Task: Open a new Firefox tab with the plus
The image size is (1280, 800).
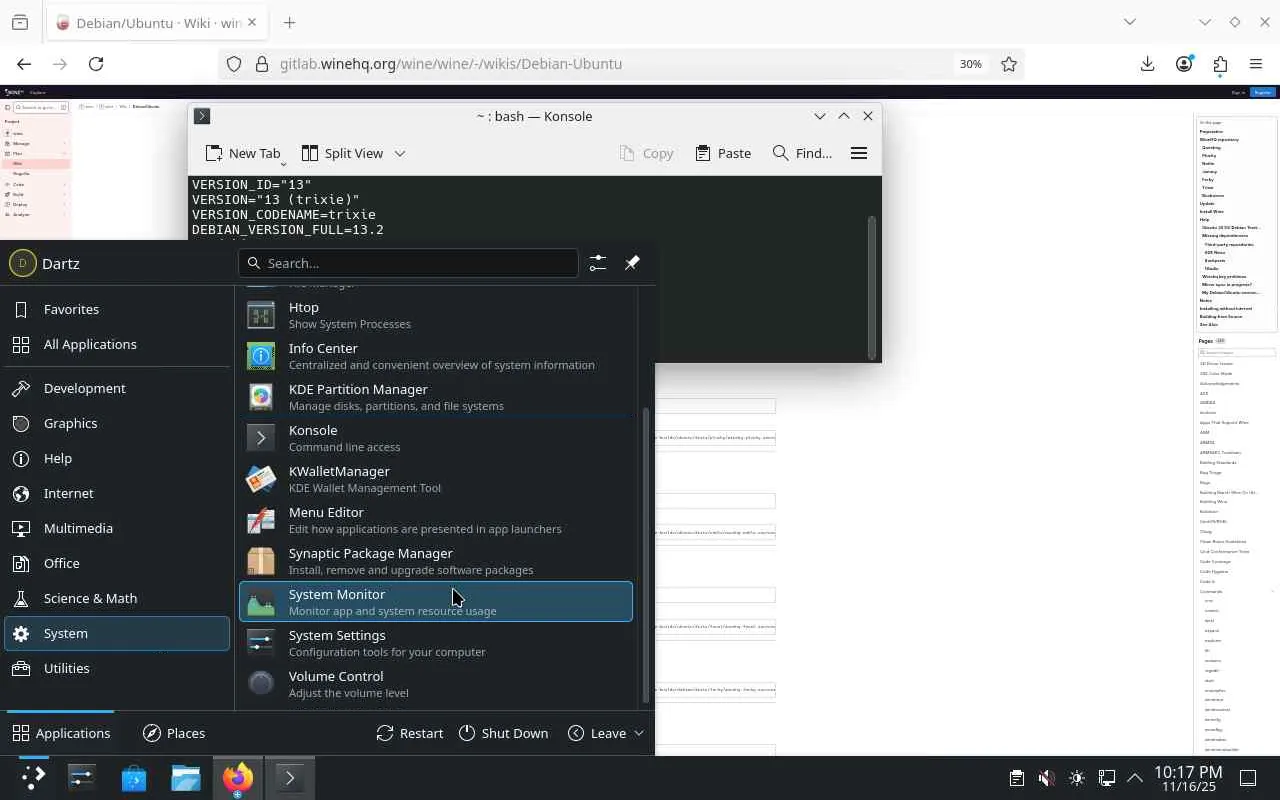Action: 289,22
